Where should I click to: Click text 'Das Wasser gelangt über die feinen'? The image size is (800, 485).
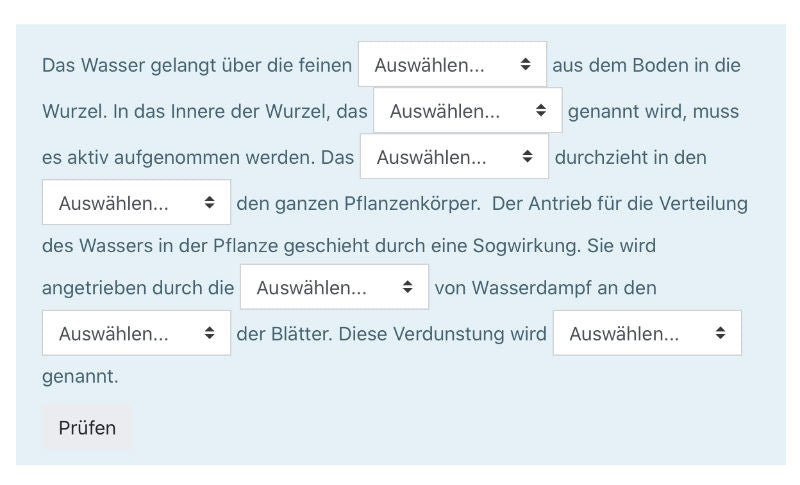tap(197, 65)
